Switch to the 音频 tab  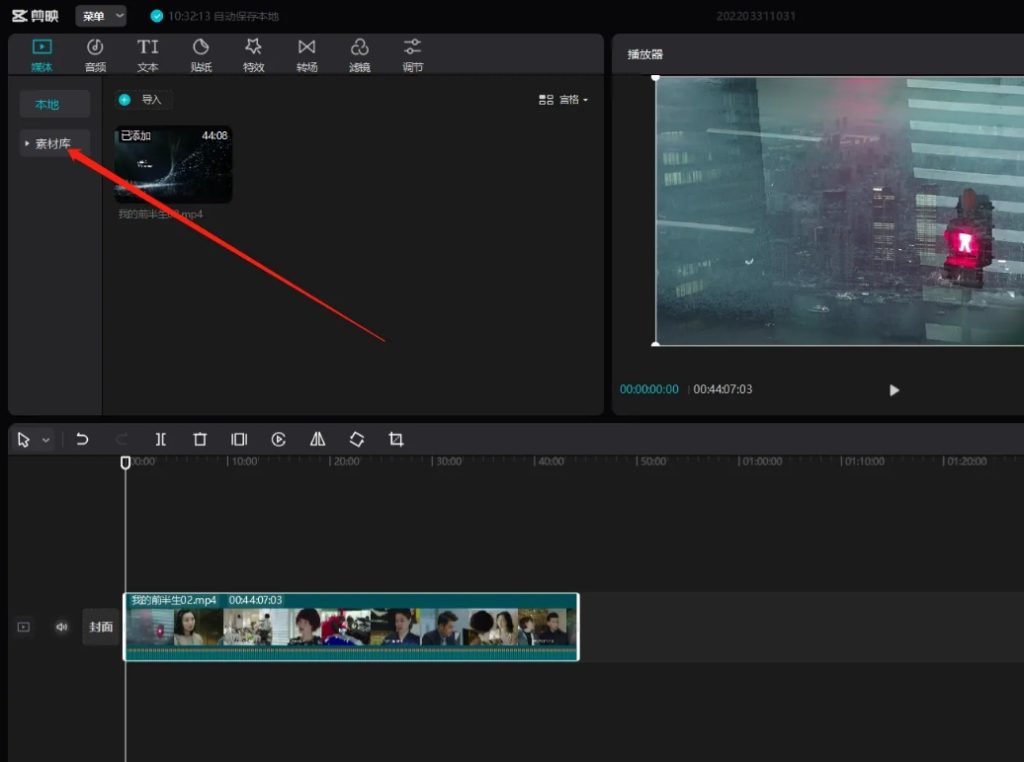point(95,55)
